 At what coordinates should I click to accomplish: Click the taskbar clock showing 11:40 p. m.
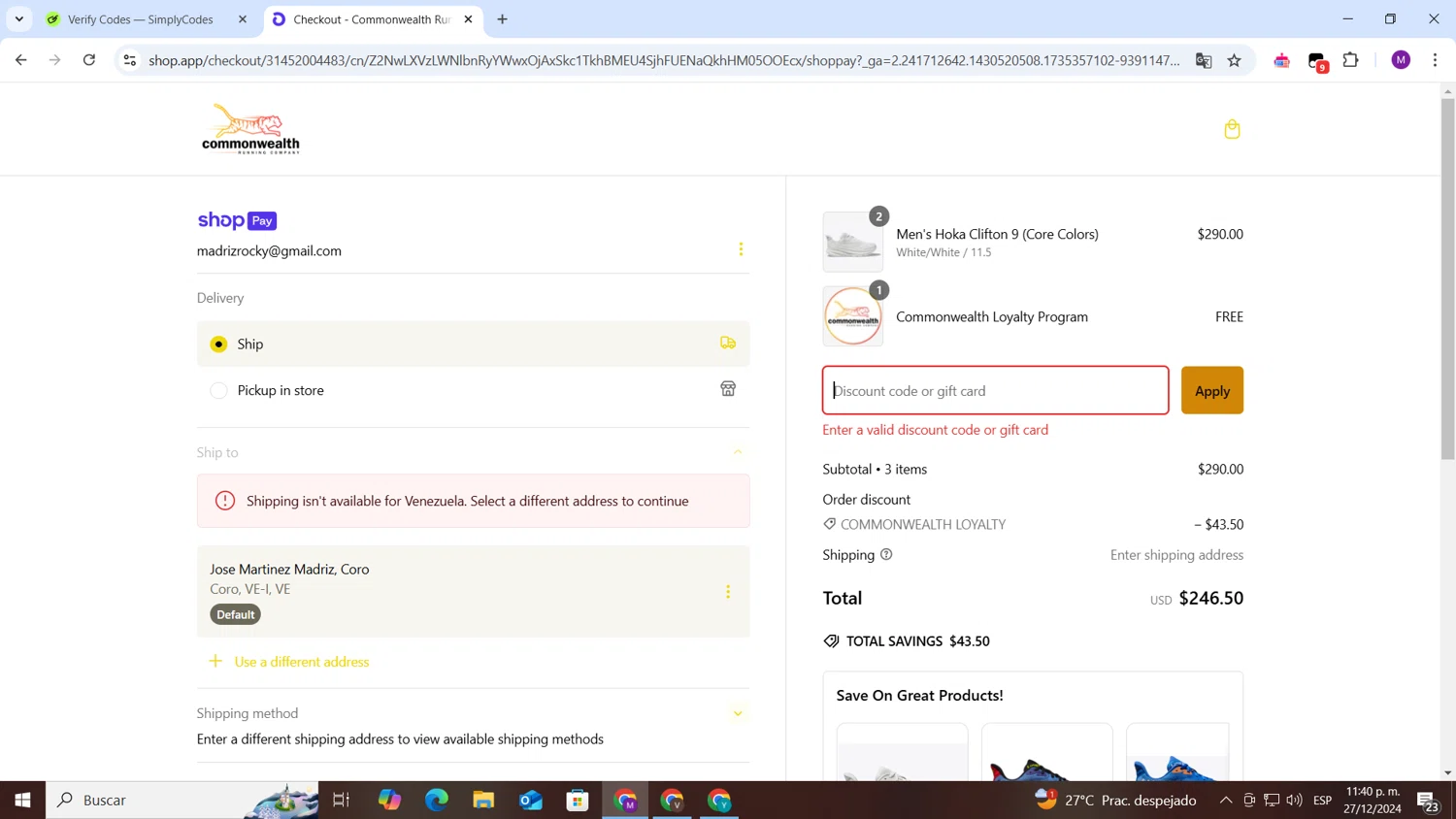point(1373,800)
